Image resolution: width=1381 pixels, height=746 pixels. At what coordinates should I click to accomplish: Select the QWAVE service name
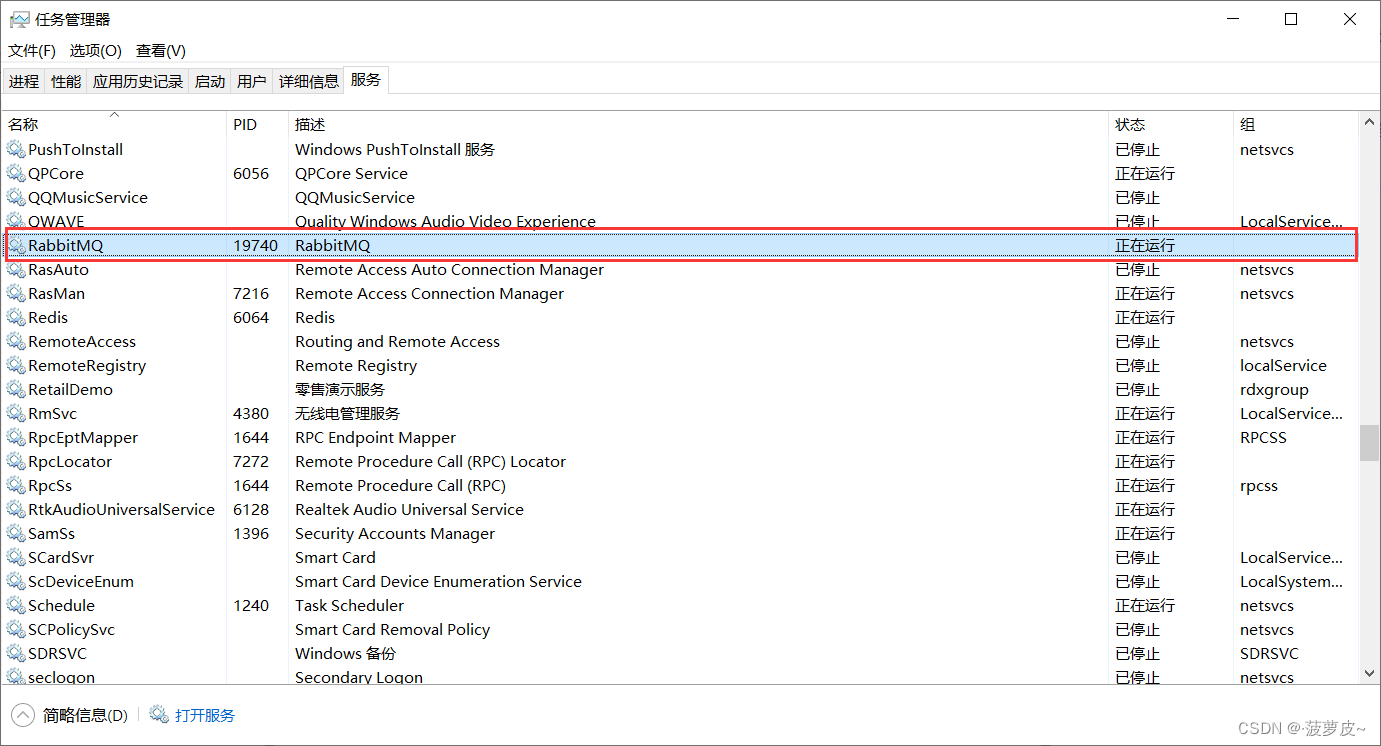click(x=56, y=222)
